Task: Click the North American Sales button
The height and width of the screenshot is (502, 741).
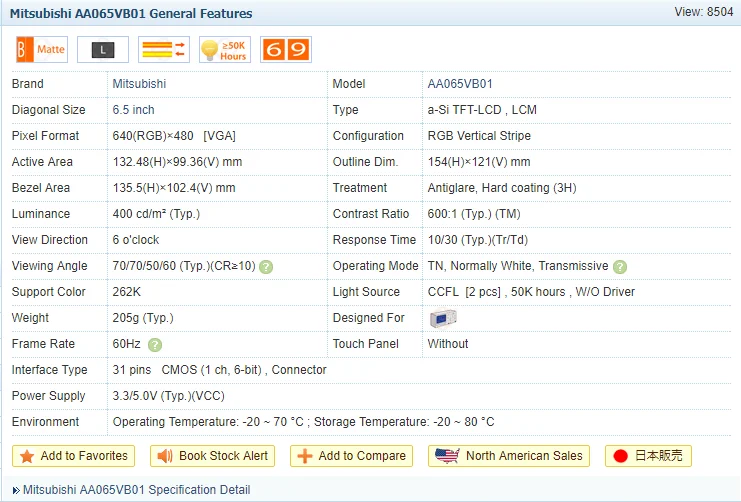Action: click(x=509, y=456)
